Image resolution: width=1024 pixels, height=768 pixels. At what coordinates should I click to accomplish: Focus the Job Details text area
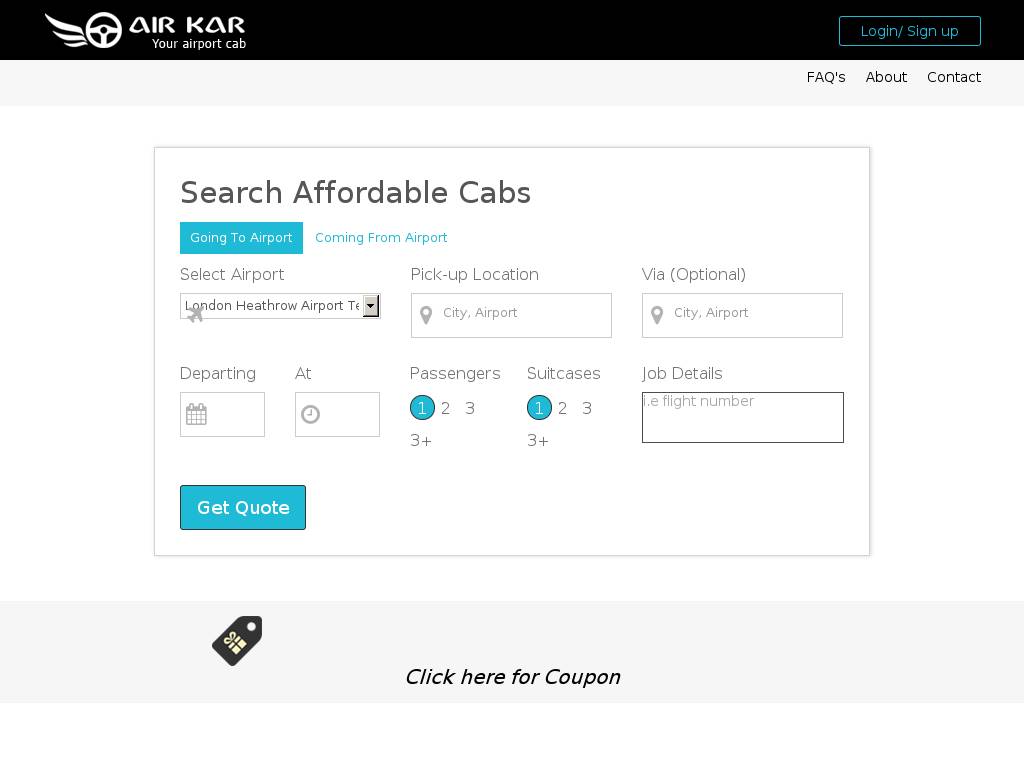(742, 417)
